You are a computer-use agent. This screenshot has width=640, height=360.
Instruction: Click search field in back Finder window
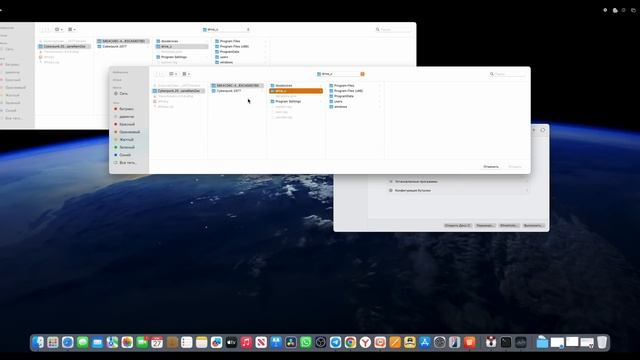coord(393,29)
